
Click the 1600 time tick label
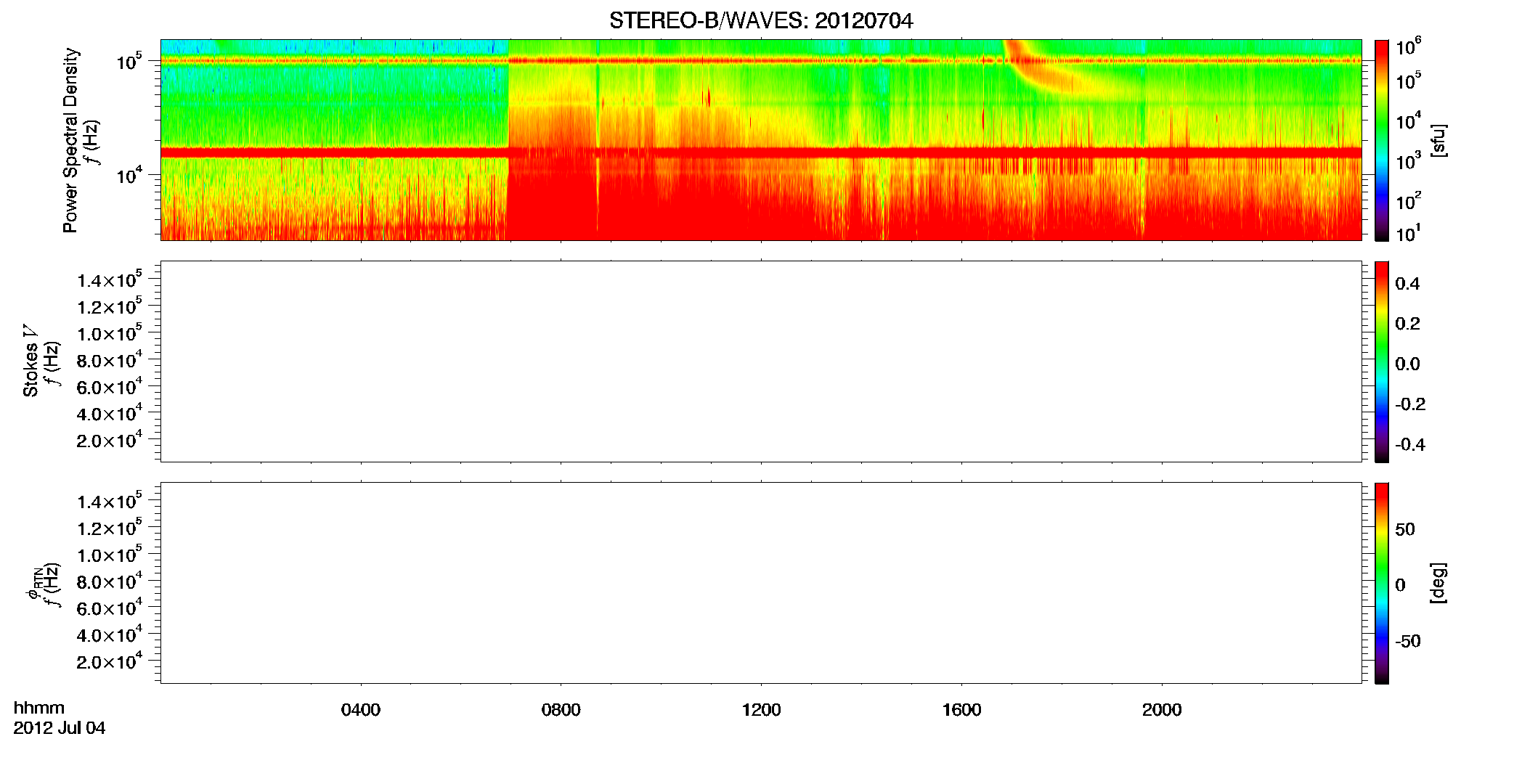[x=961, y=710]
